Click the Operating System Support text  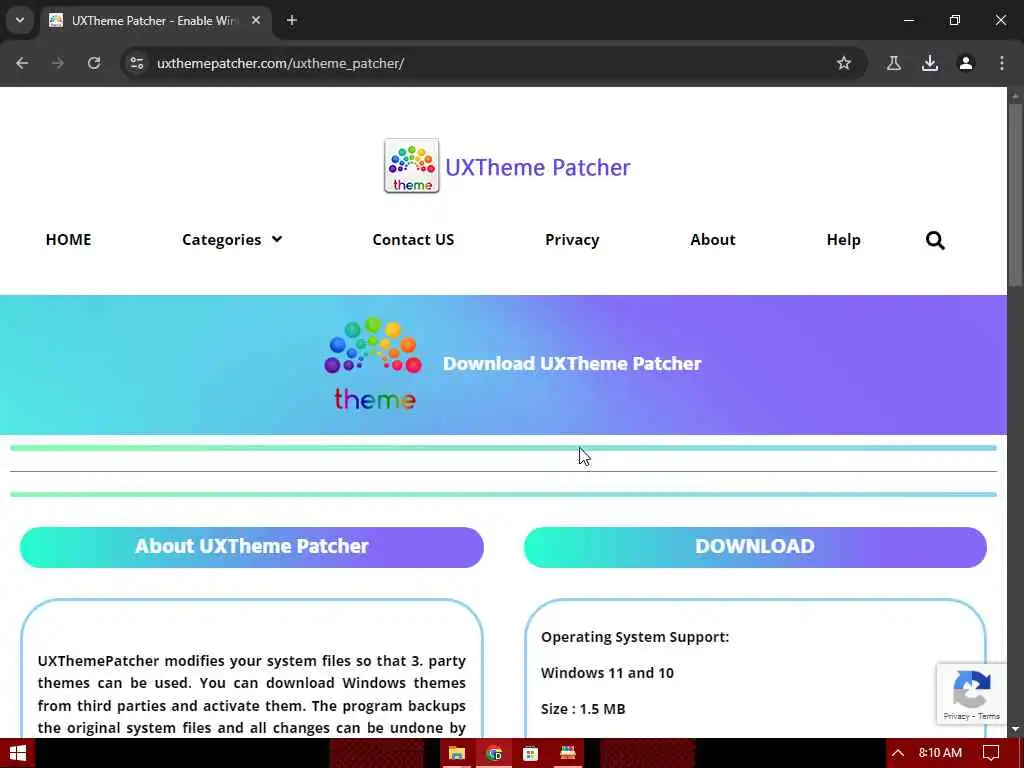[635, 637]
